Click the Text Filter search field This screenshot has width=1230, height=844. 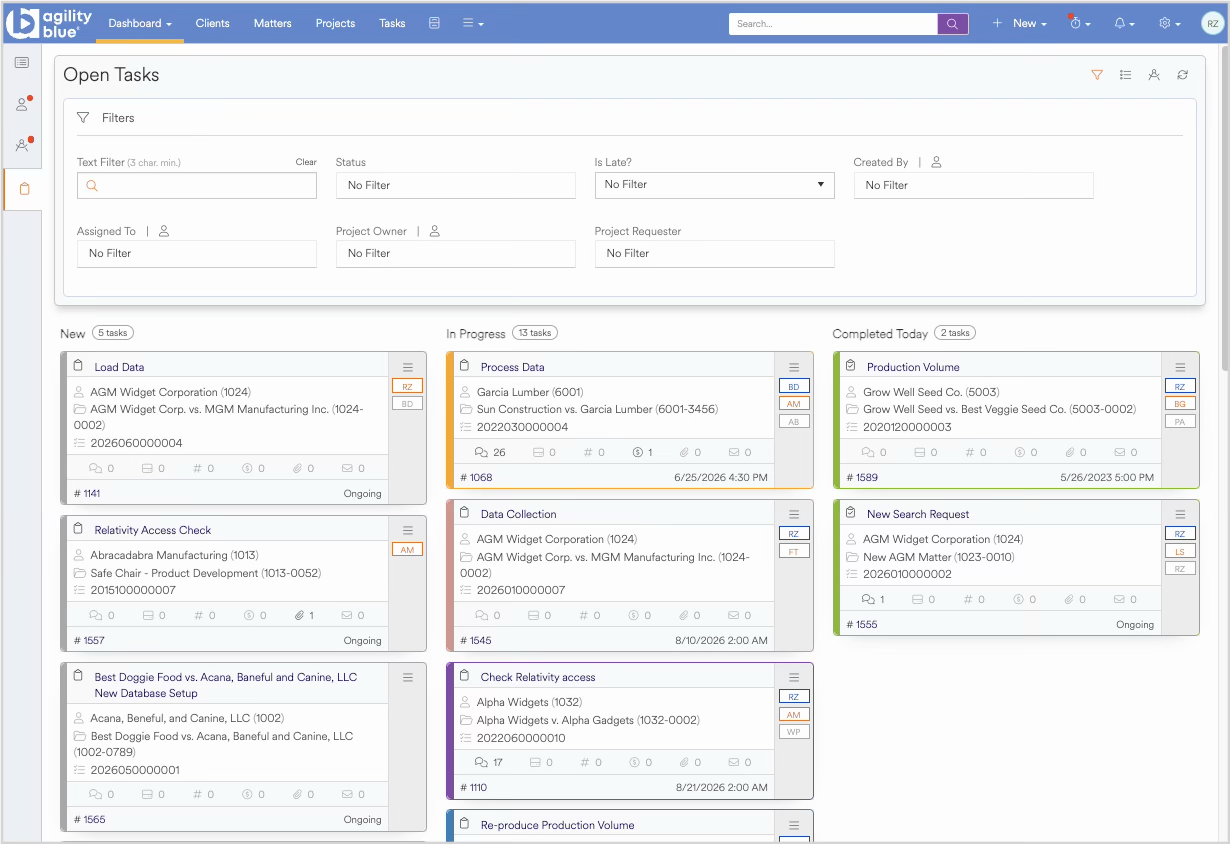click(197, 186)
